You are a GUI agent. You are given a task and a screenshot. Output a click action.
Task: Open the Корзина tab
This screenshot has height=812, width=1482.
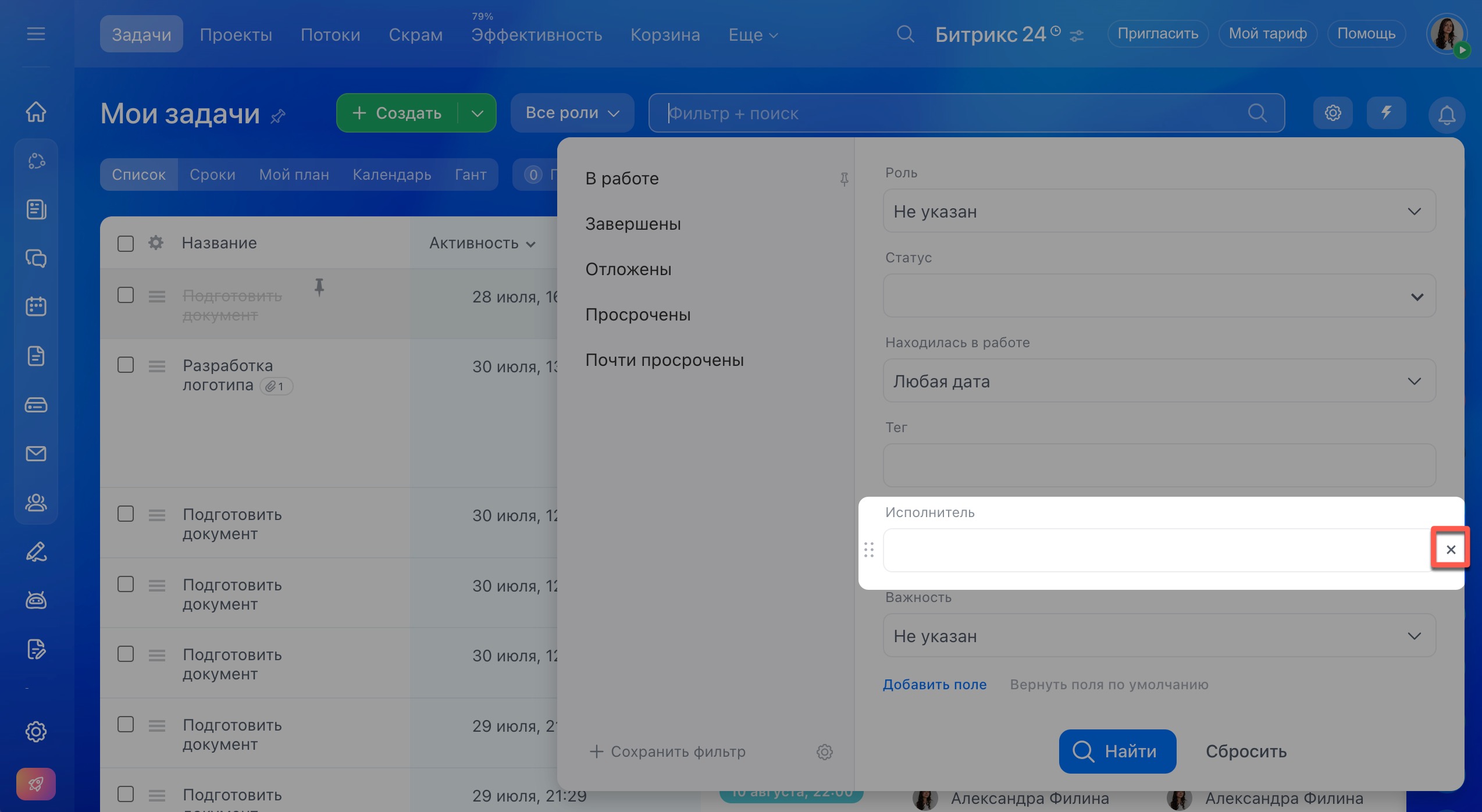pos(665,35)
